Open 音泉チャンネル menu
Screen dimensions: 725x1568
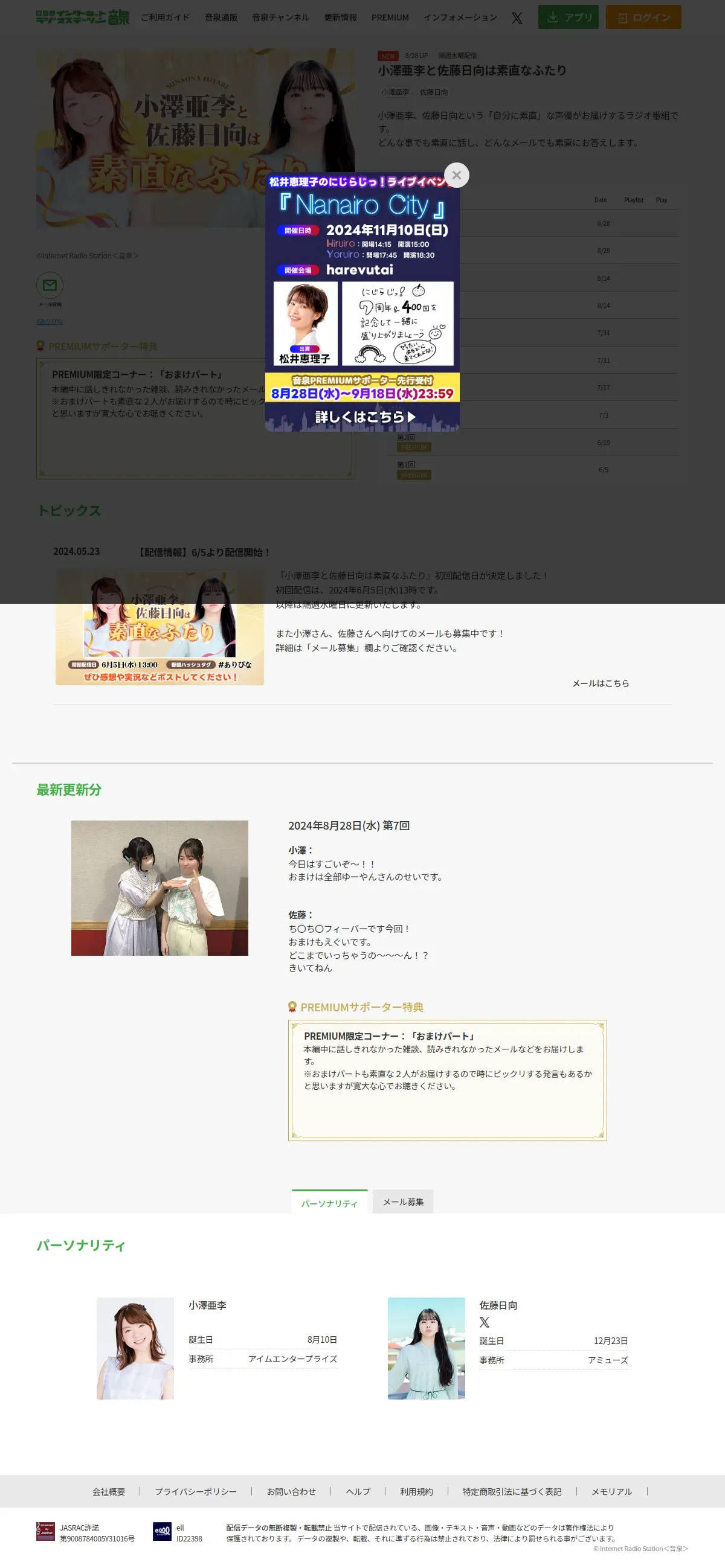pos(281,18)
